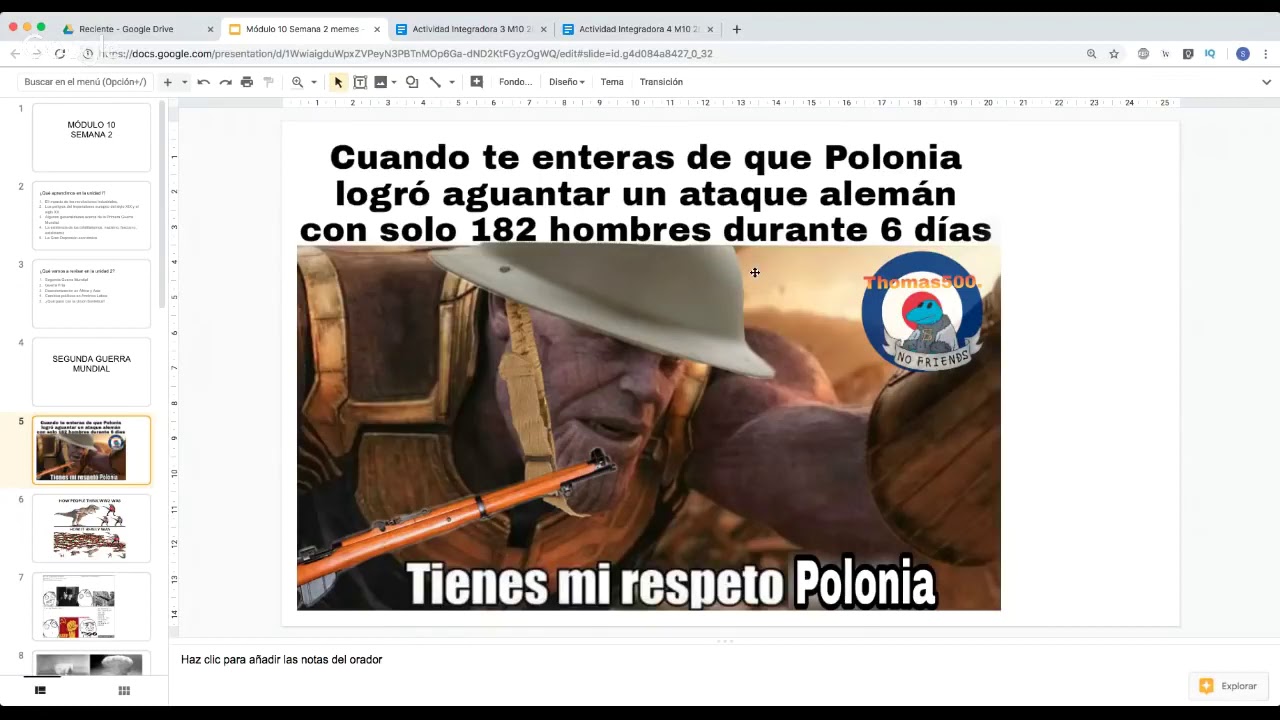Select slide 8 thumbnail in filmstrip
The image size is (1280, 720).
pos(91,663)
